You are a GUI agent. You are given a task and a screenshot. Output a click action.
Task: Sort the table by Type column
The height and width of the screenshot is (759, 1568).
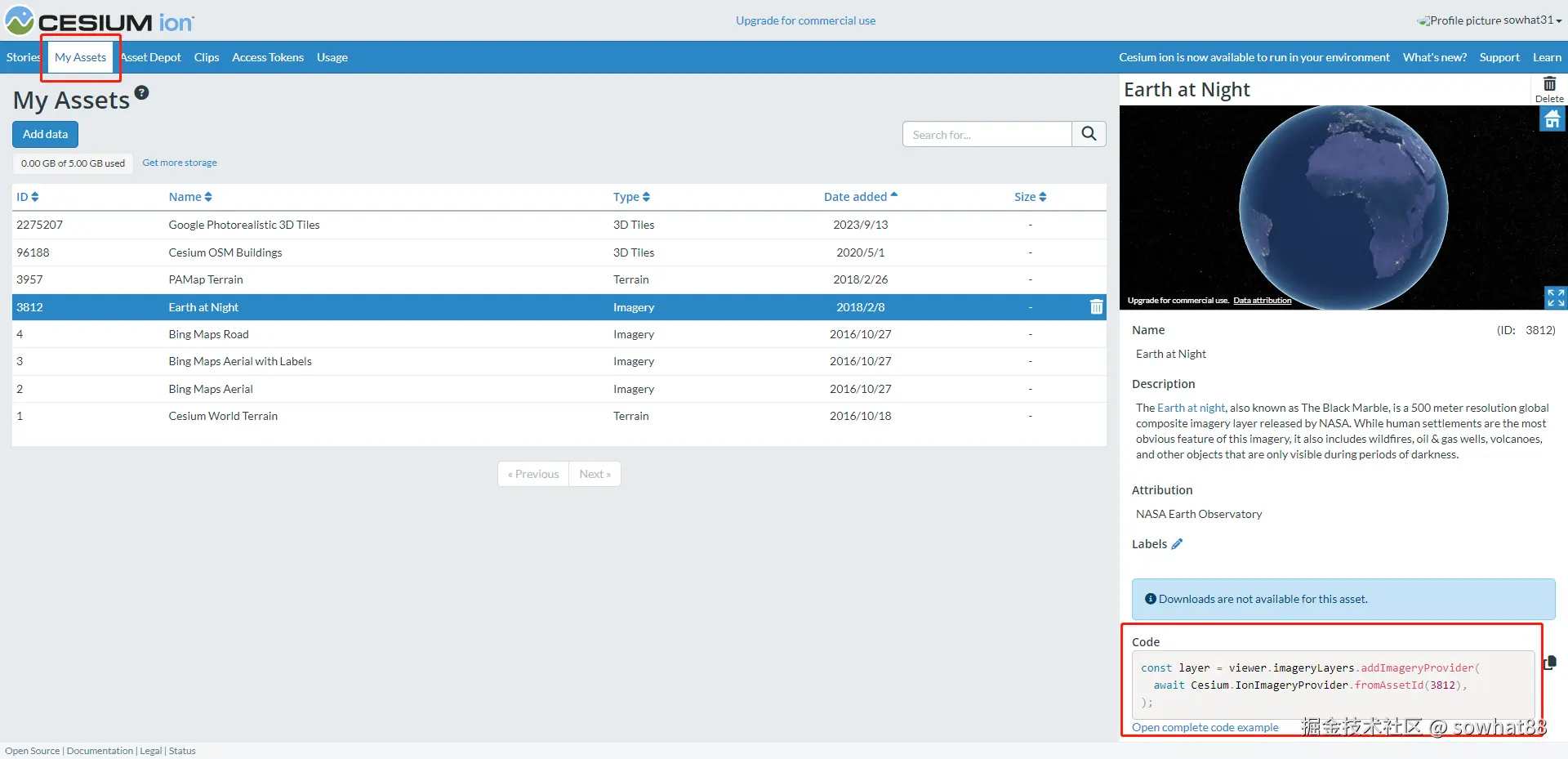pyautogui.click(x=631, y=197)
